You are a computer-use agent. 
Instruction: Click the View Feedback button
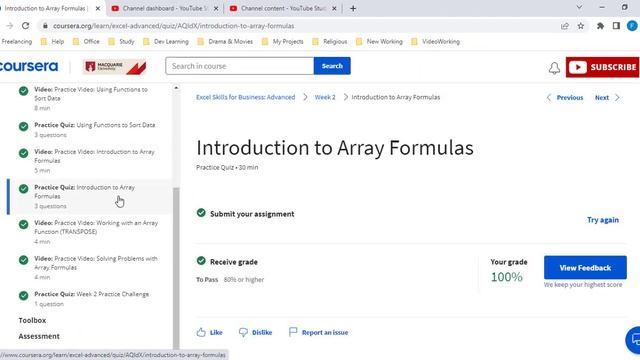pyautogui.click(x=585, y=268)
